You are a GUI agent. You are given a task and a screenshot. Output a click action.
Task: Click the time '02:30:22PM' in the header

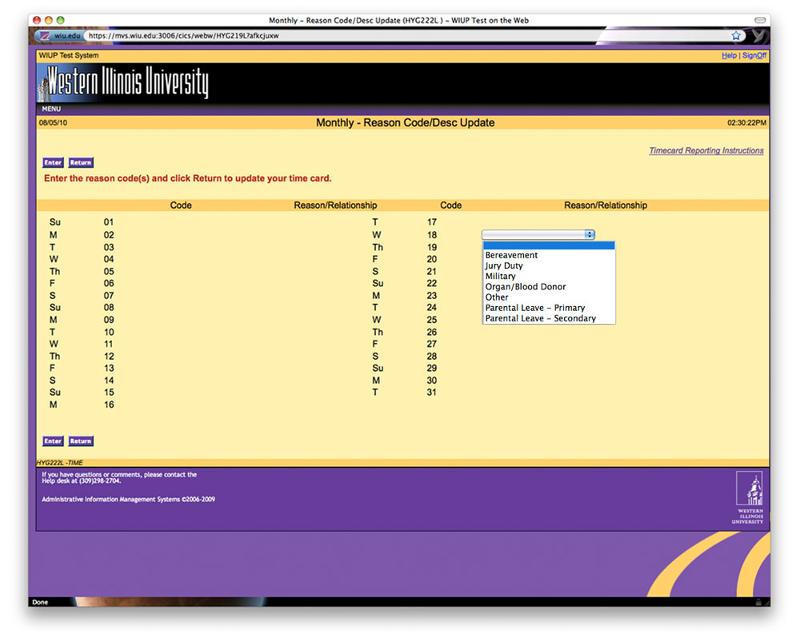coord(747,122)
